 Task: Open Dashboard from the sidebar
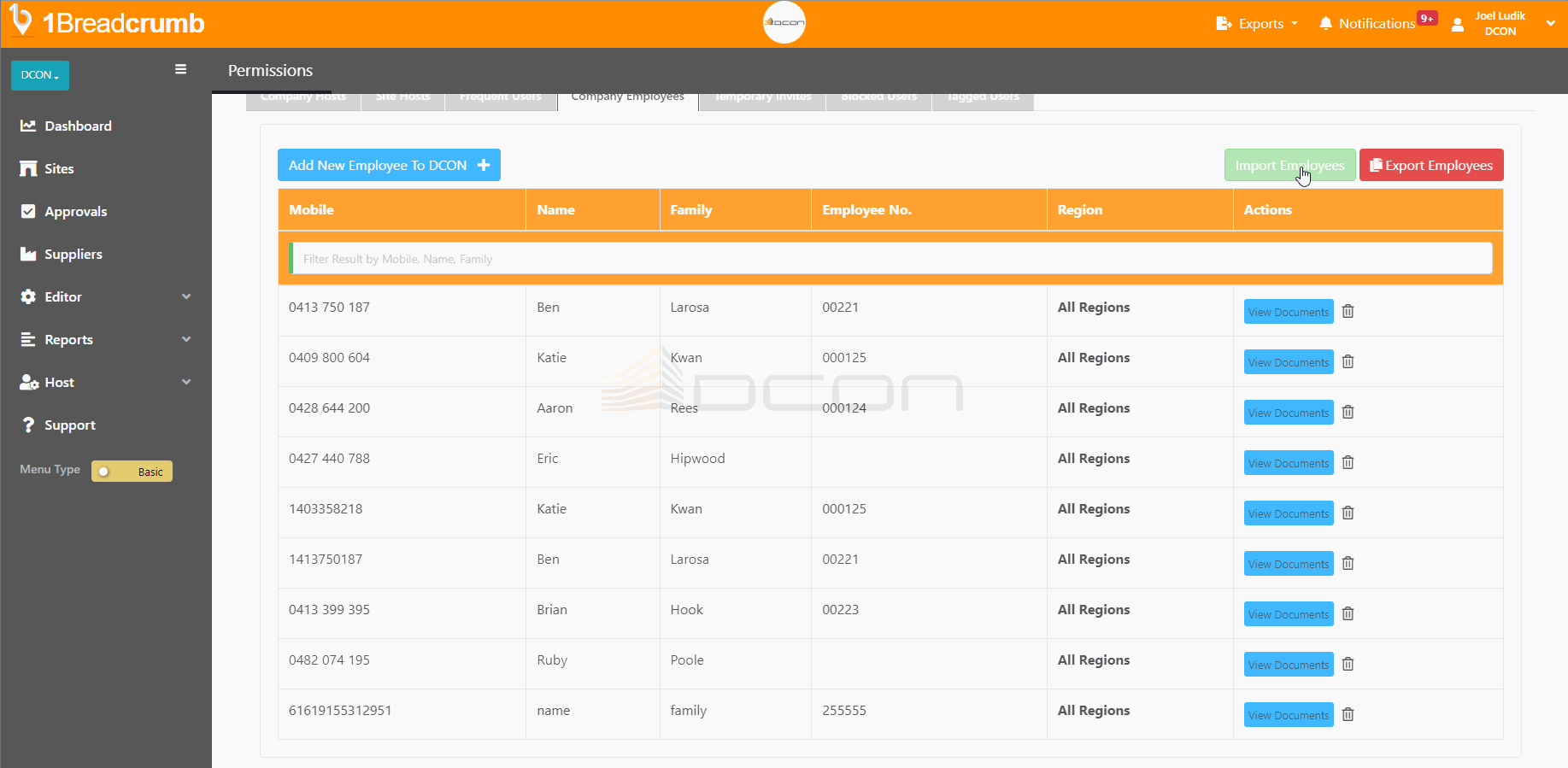click(x=78, y=126)
